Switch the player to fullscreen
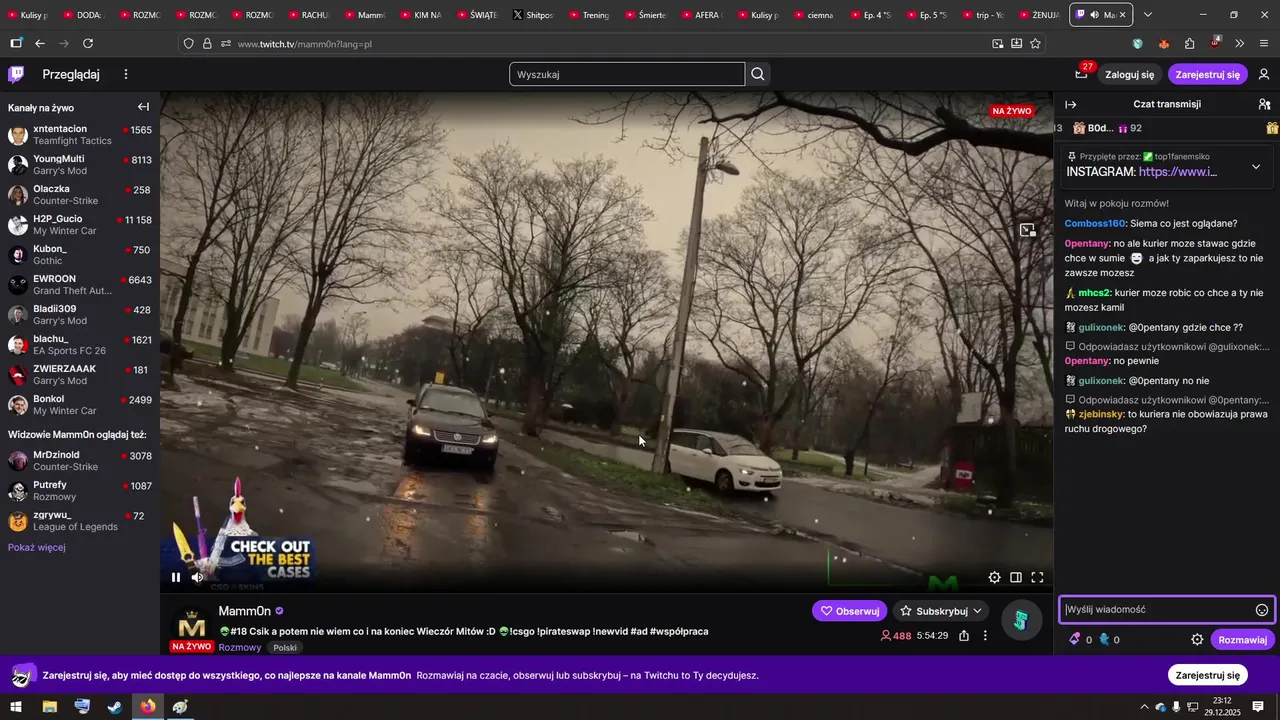Viewport: 1280px width, 720px height. point(1037,577)
